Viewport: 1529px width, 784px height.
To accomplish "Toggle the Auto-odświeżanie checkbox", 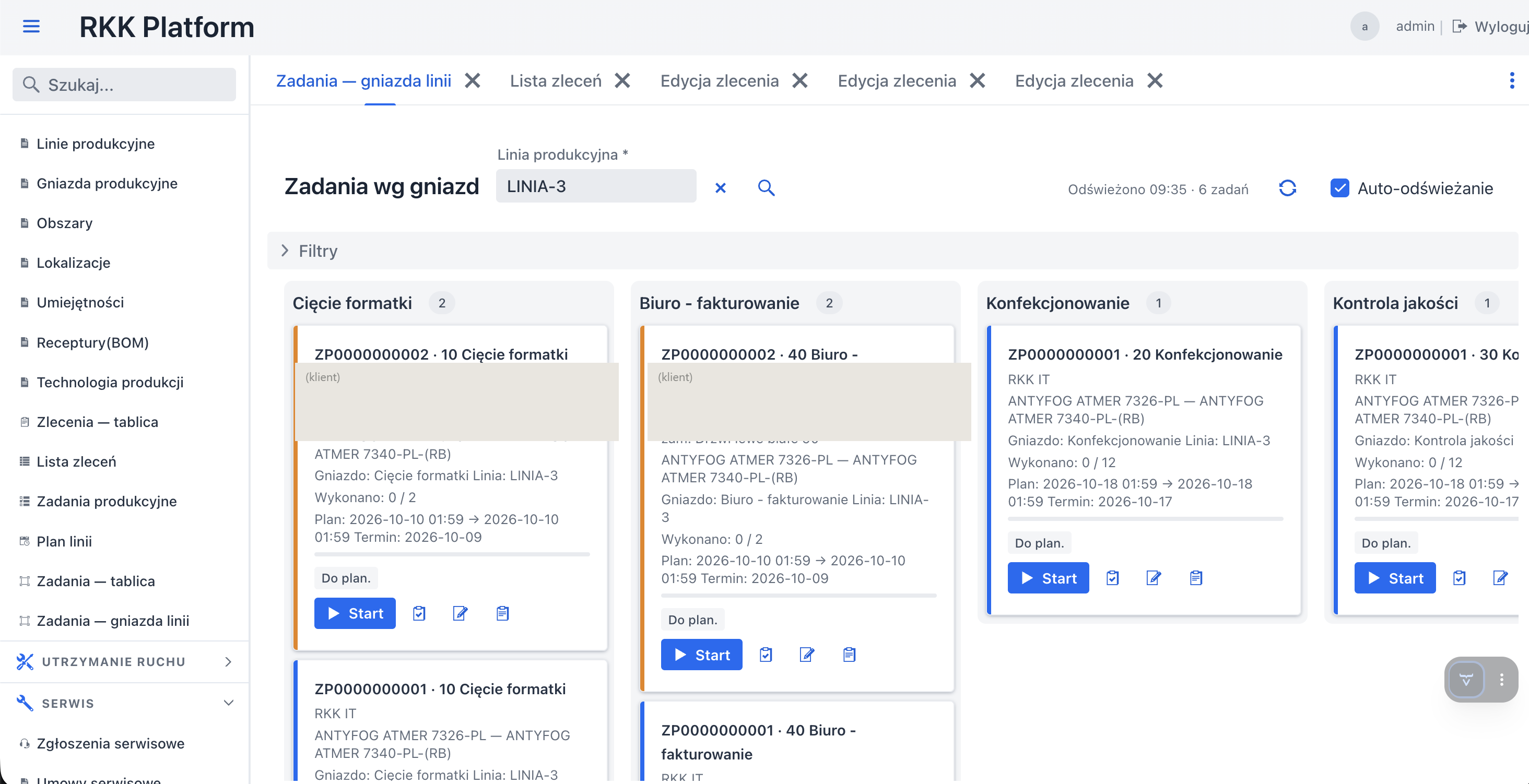I will (x=1339, y=188).
